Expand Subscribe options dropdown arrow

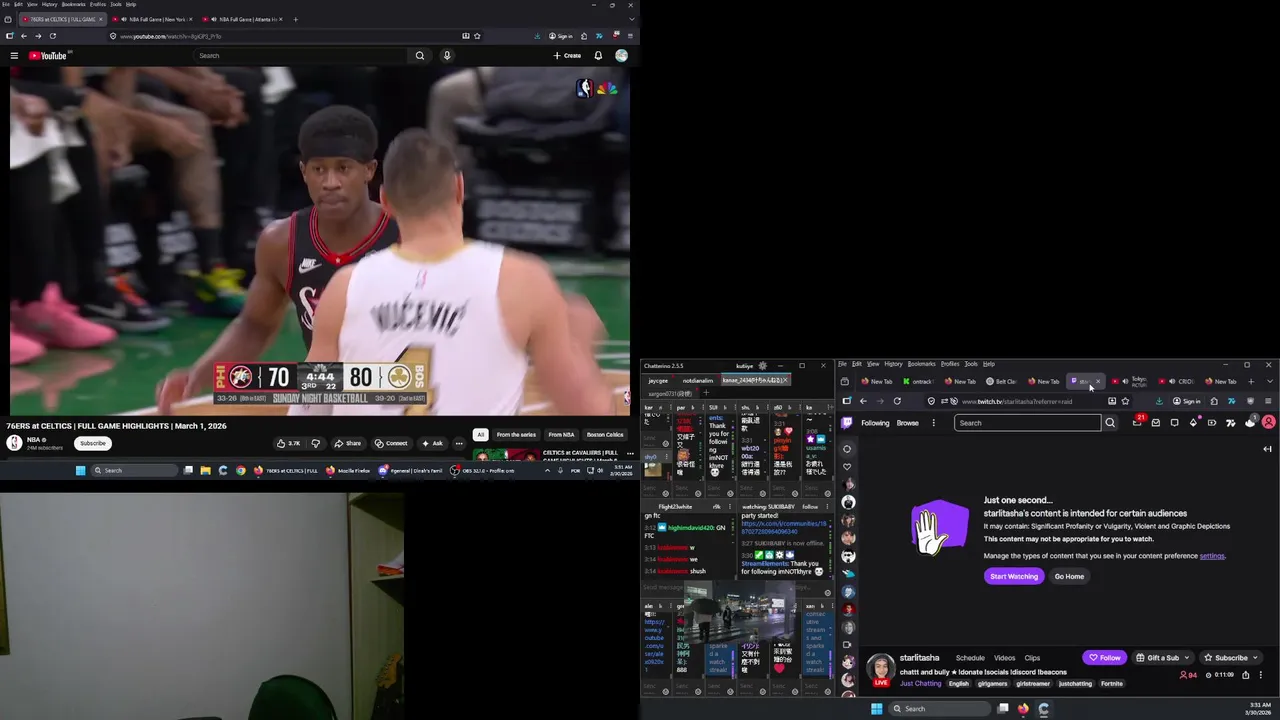(x=1255, y=658)
